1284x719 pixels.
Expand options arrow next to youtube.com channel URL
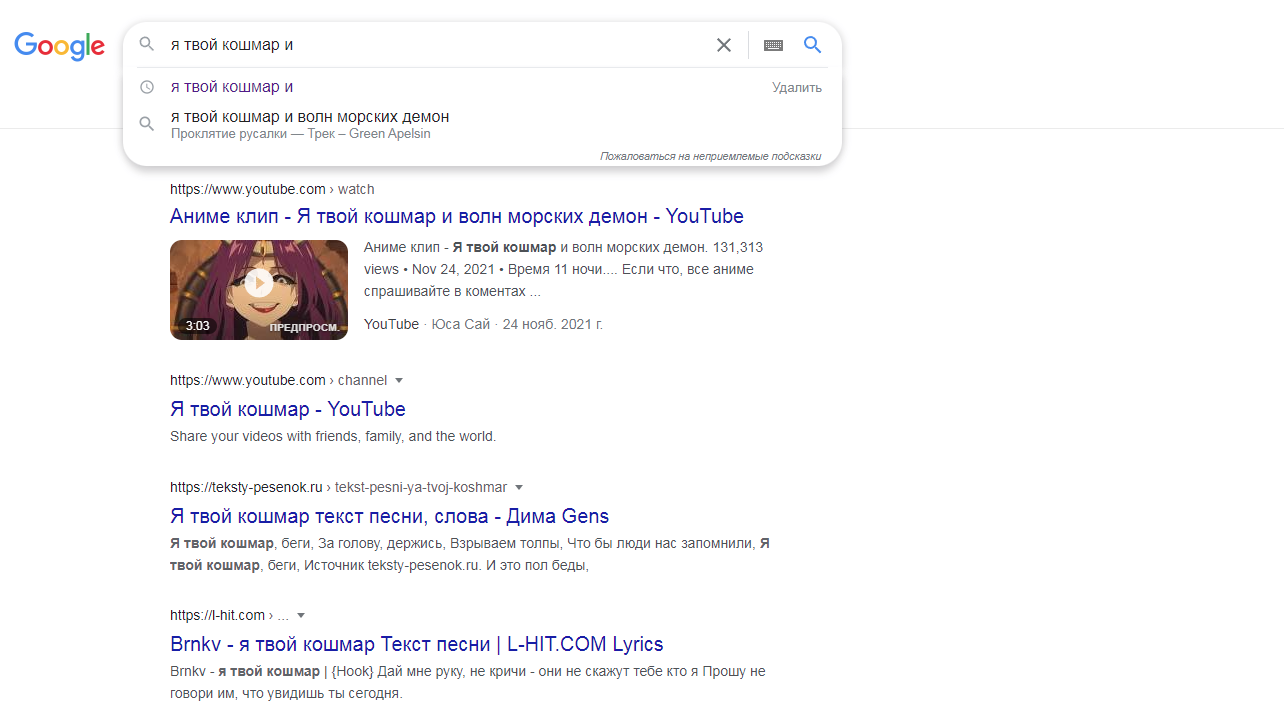coord(399,380)
